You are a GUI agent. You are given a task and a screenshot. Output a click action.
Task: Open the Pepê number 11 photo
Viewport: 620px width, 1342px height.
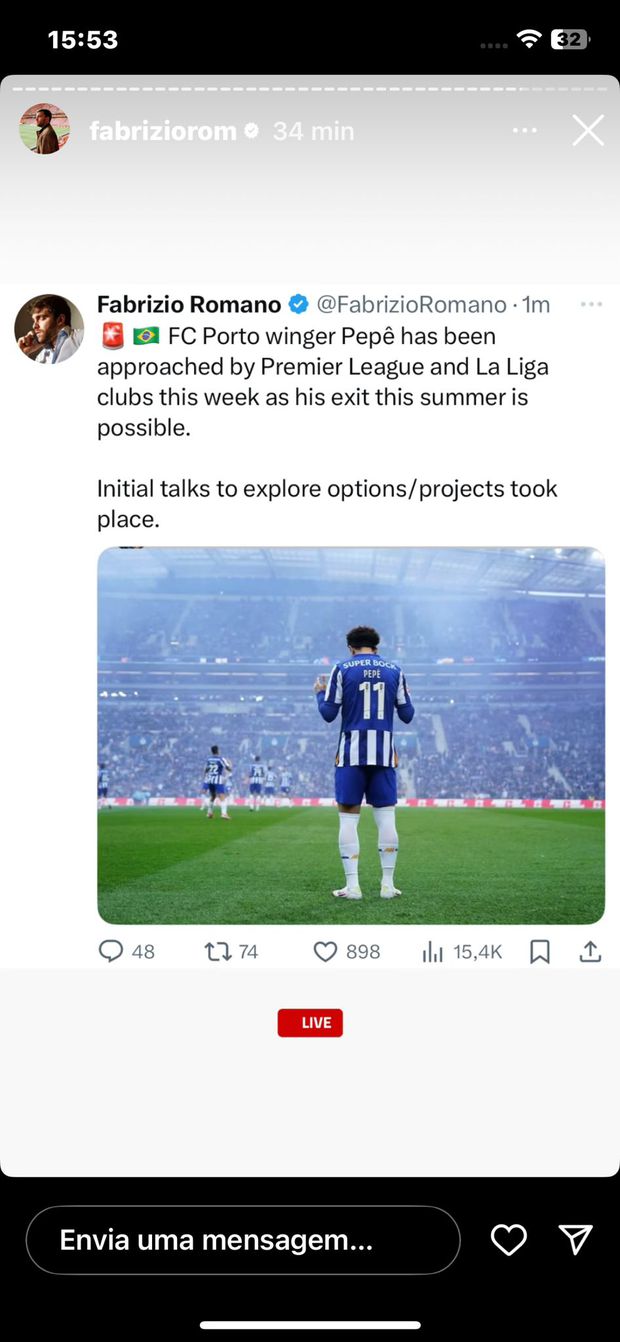pos(351,735)
